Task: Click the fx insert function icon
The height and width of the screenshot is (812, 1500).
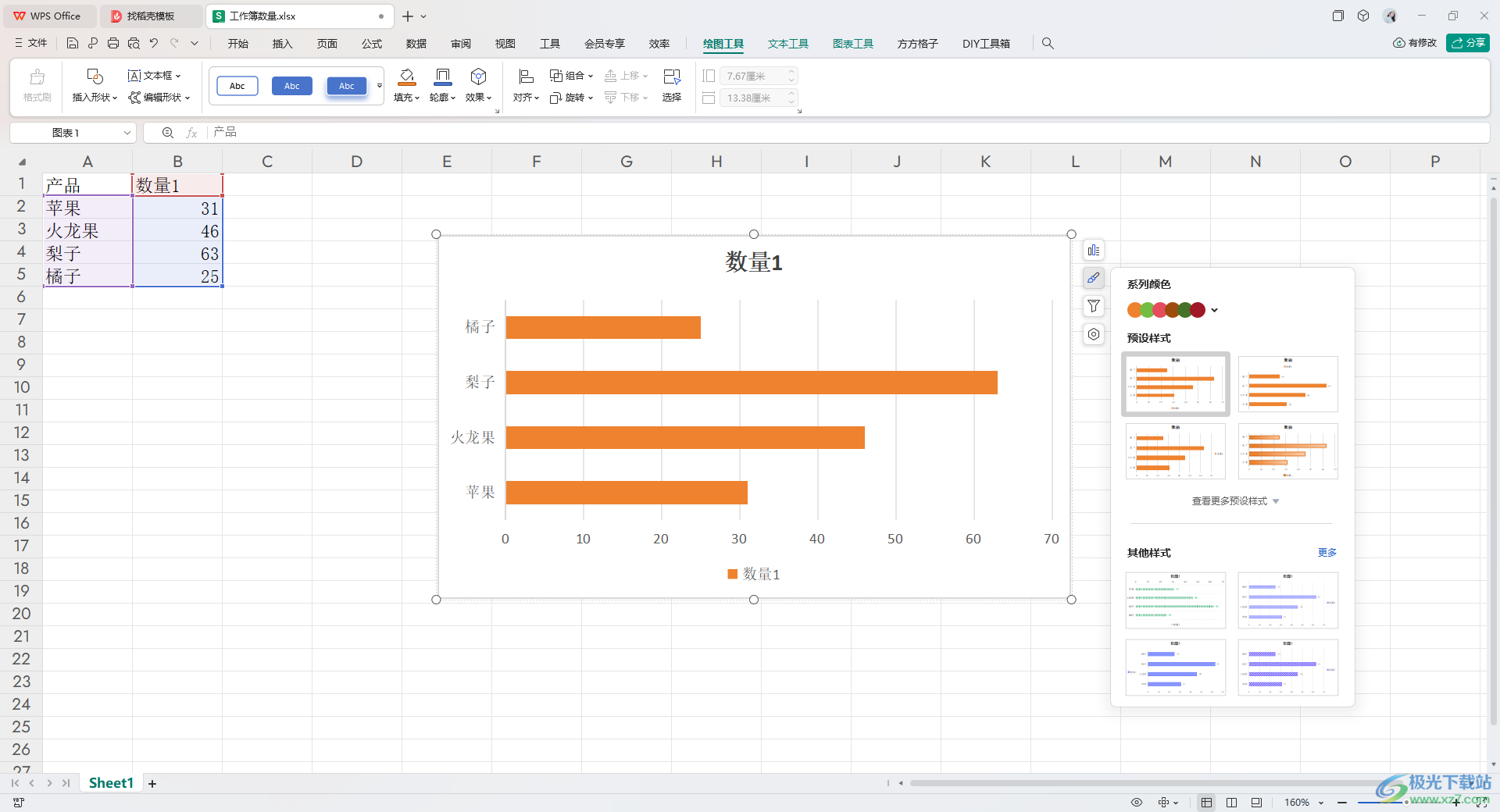Action: (191, 133)
